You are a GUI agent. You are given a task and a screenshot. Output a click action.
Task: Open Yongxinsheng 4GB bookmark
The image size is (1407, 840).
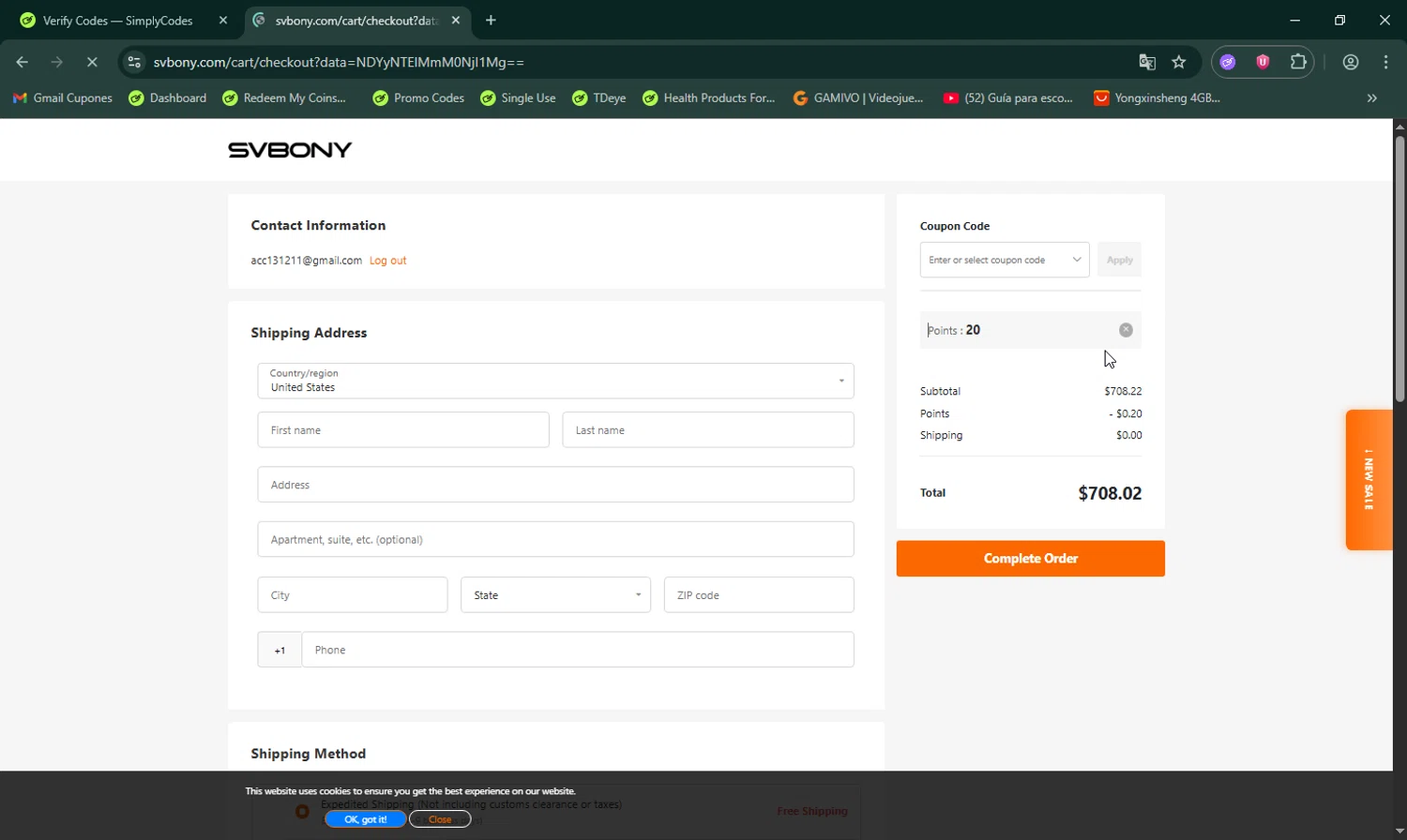click(x=1157, y=97)
